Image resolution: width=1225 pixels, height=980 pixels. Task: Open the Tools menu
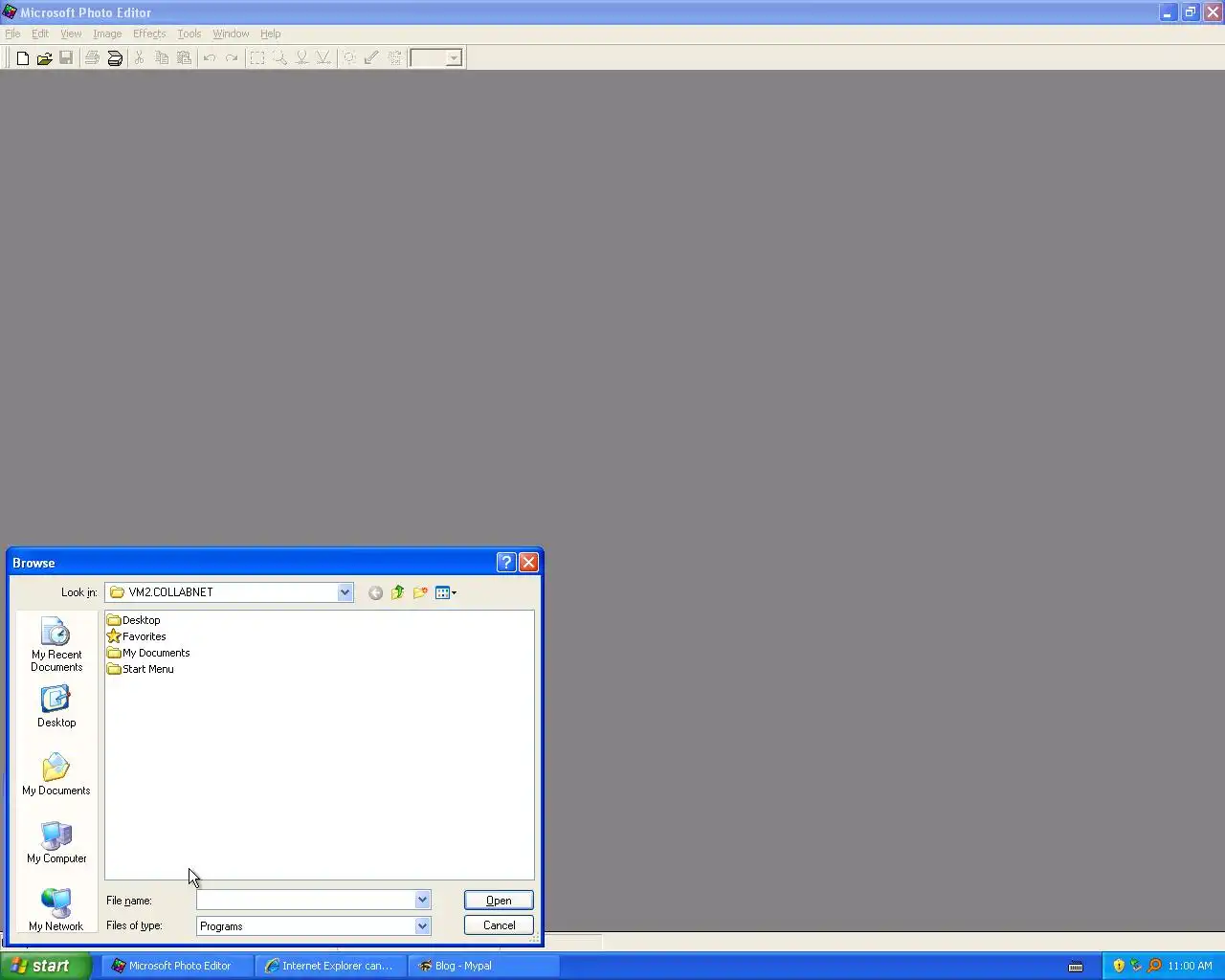point(189,33)
